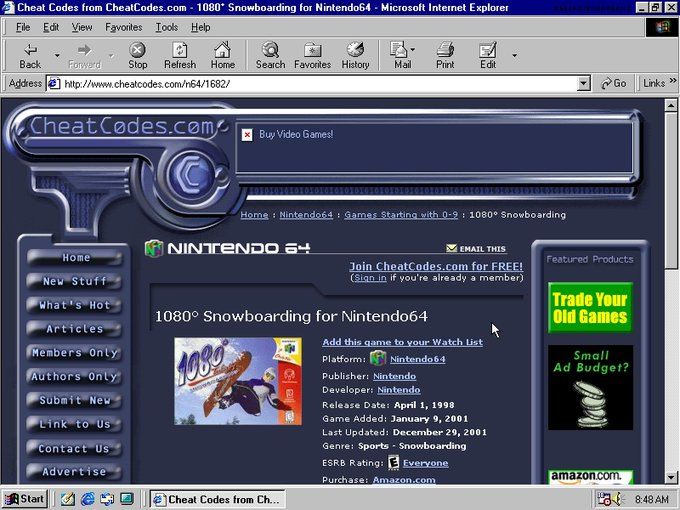Click the page scrollbar down arrow
680x510 pixels.
tap(671, 477)
